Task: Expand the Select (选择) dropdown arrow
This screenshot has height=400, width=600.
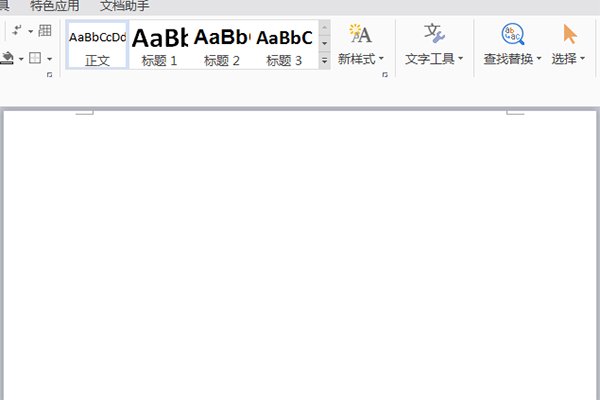Action: point(582,60)
